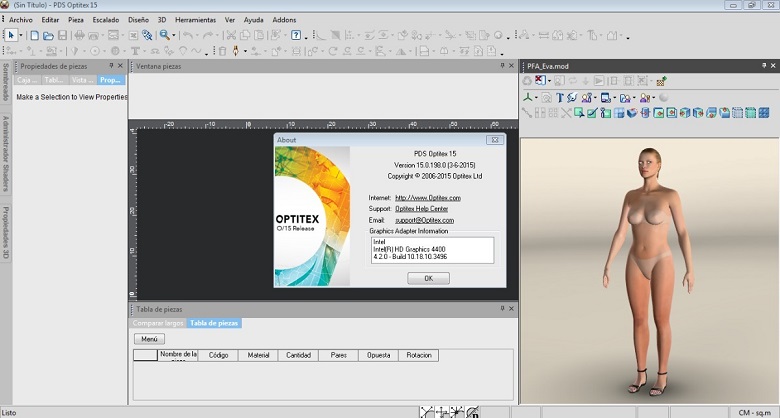Click the red X clear cloth icon in 3D panel

(541, 81)
